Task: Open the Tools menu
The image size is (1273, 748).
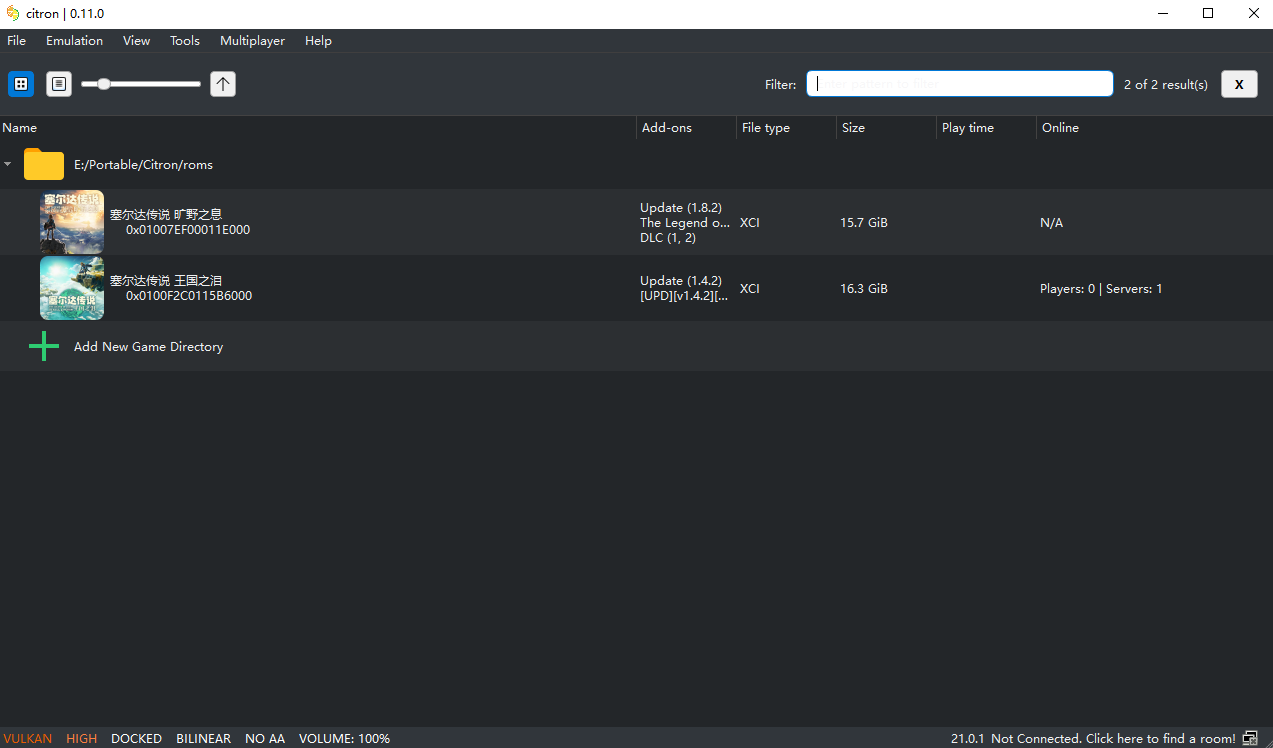Action: pyautogui.click(x=184, y=41)
